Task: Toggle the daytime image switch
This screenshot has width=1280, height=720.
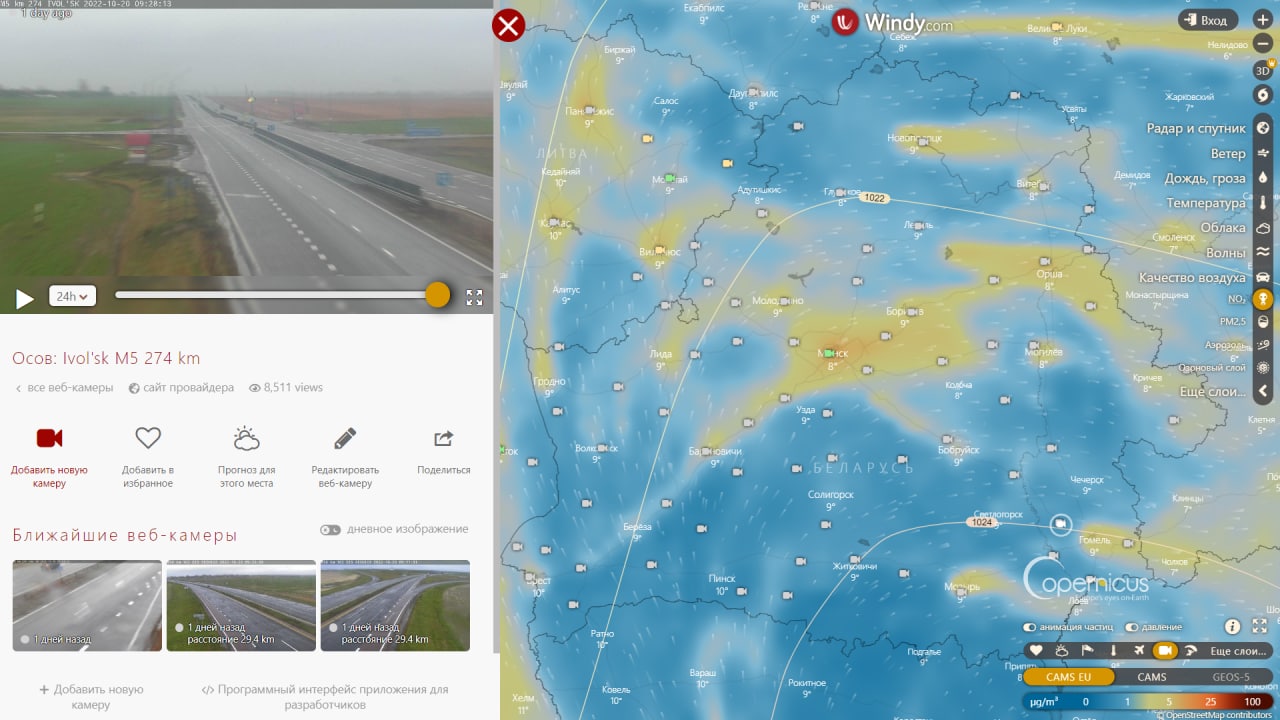Action: point(330,530)
